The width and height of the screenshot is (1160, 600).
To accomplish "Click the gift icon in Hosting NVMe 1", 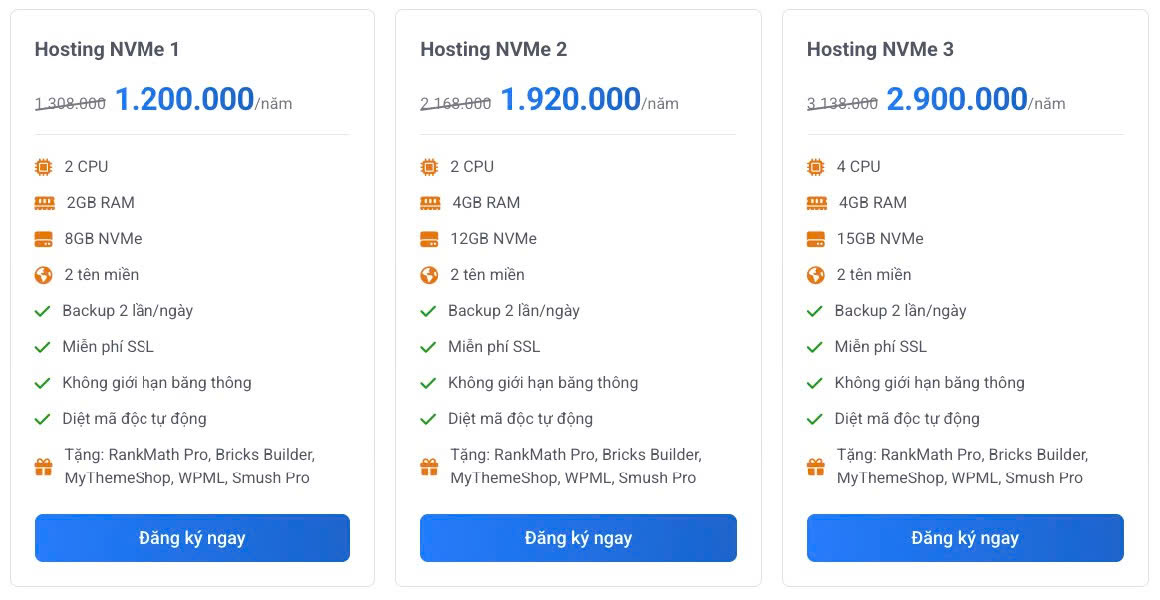I will point(43,466).
